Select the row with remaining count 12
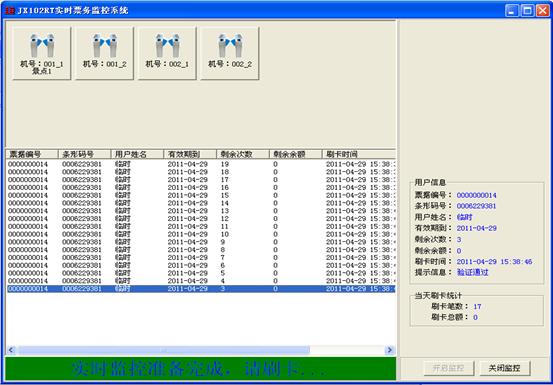553x385 pixels. pyautogui.click(x=201, y=219)
